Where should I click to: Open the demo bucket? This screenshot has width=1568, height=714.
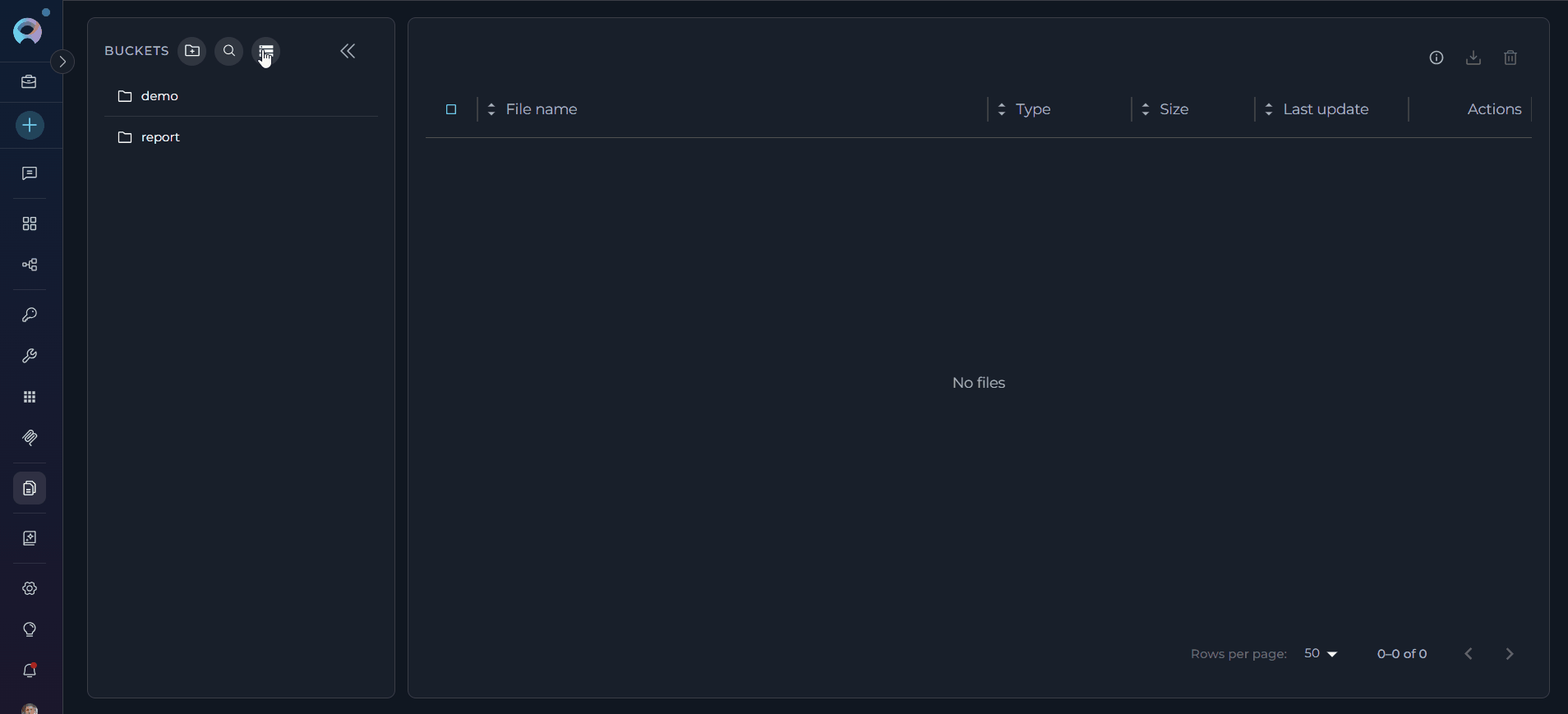[159, 96]
